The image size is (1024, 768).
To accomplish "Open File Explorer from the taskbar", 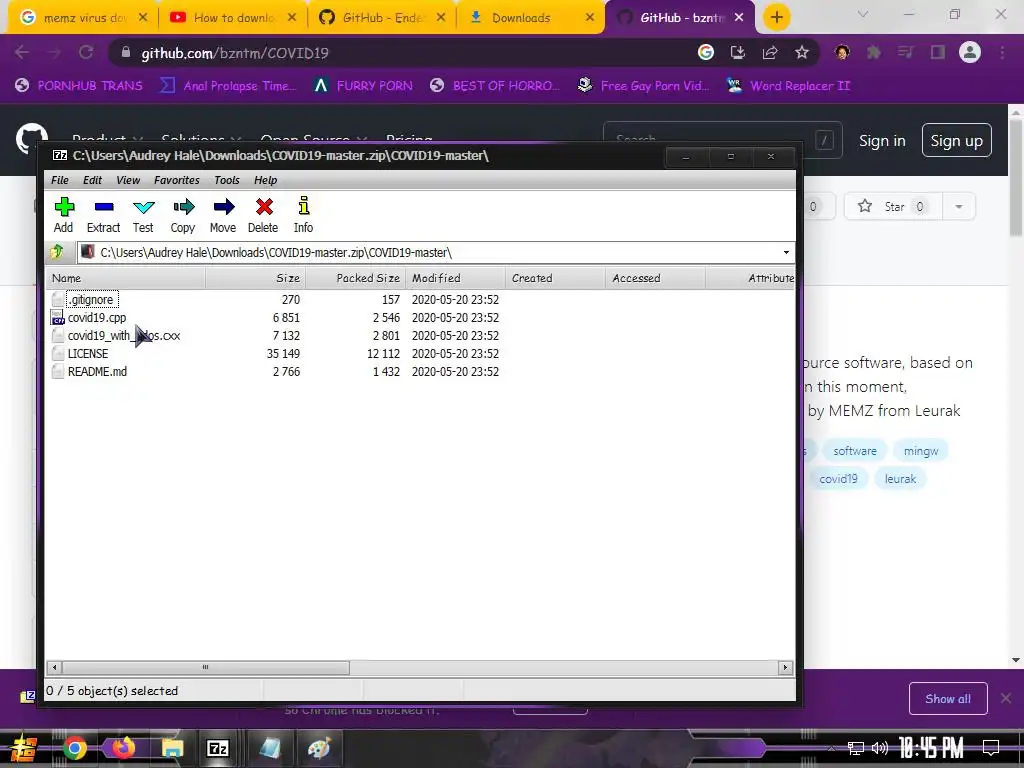I will [x=172, y=748].
